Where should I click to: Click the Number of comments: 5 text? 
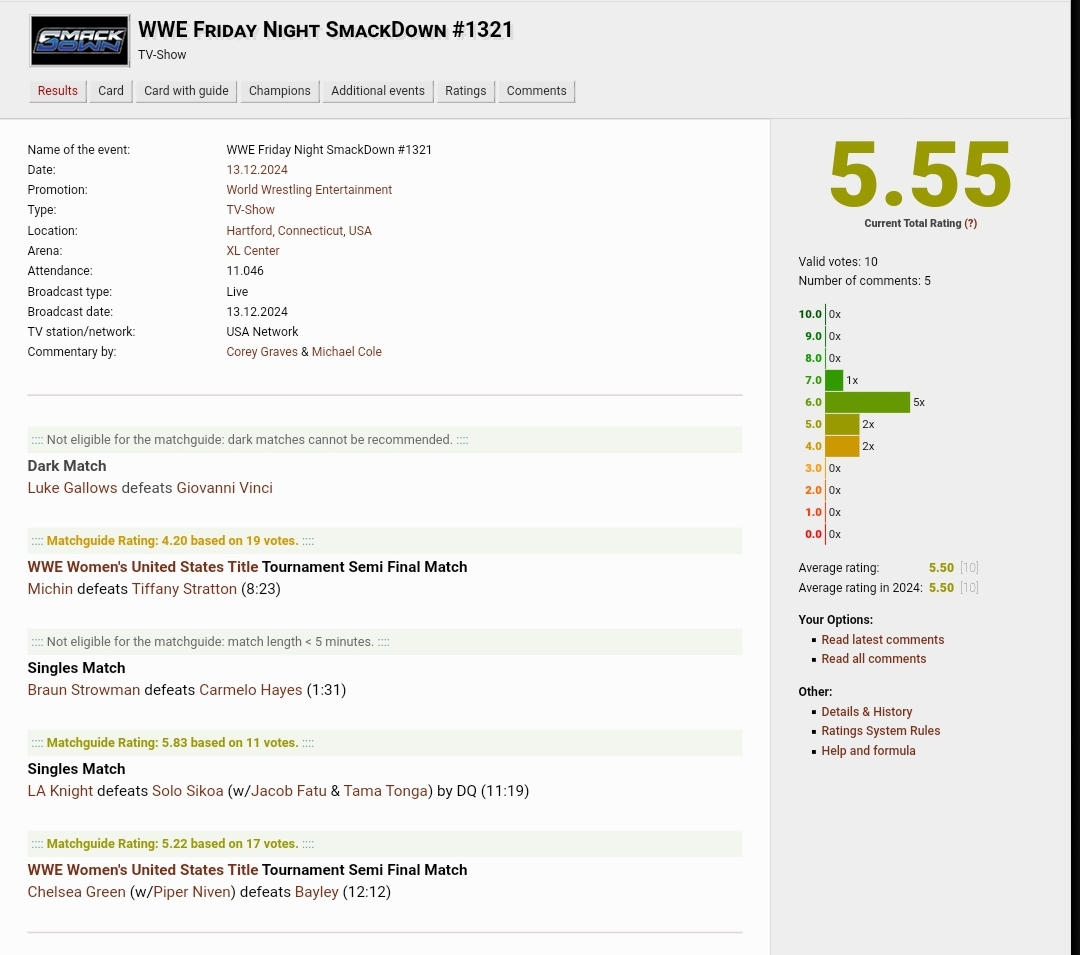click(x=864, y=281)
